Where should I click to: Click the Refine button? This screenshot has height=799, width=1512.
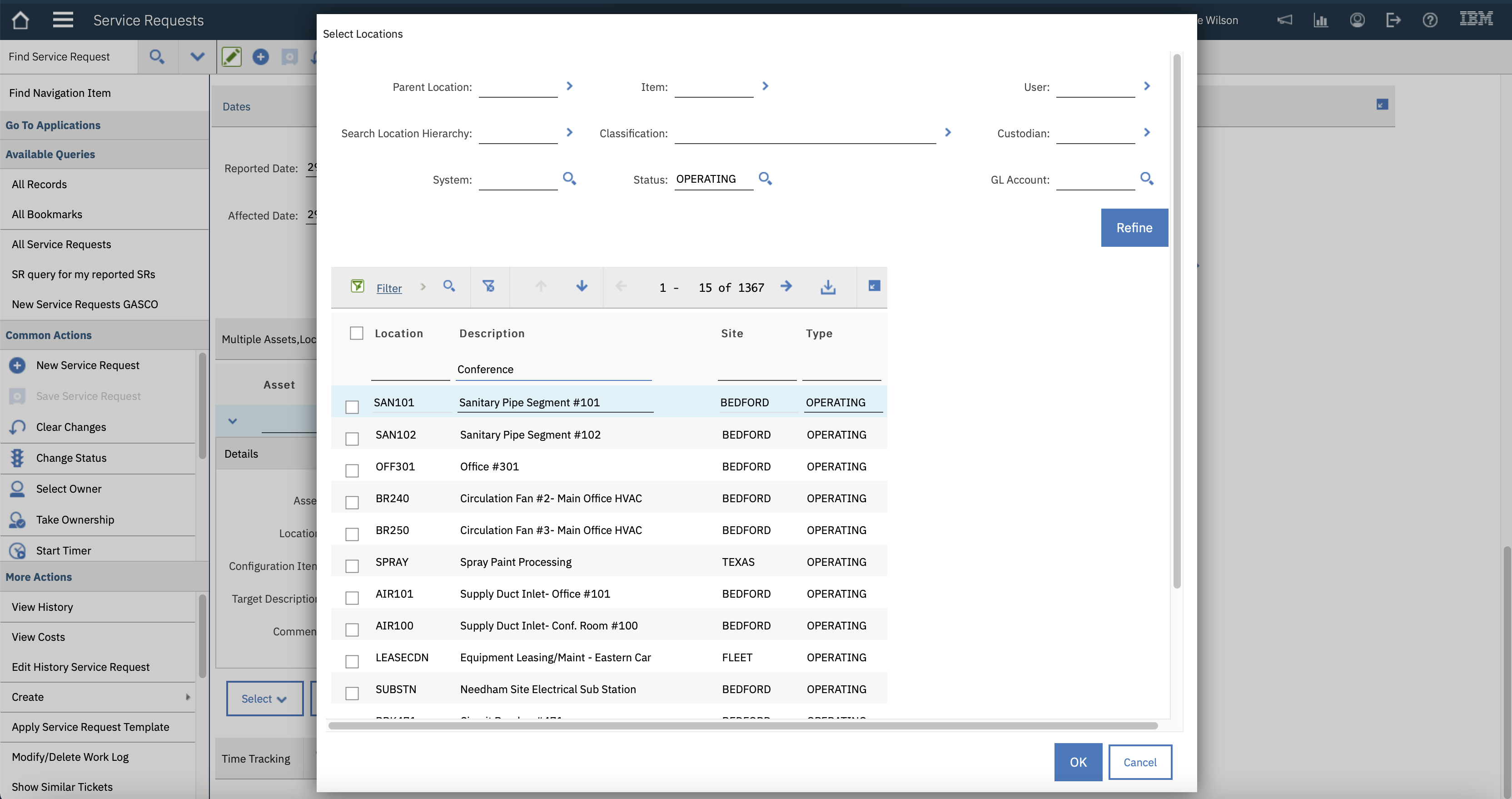1134,228
